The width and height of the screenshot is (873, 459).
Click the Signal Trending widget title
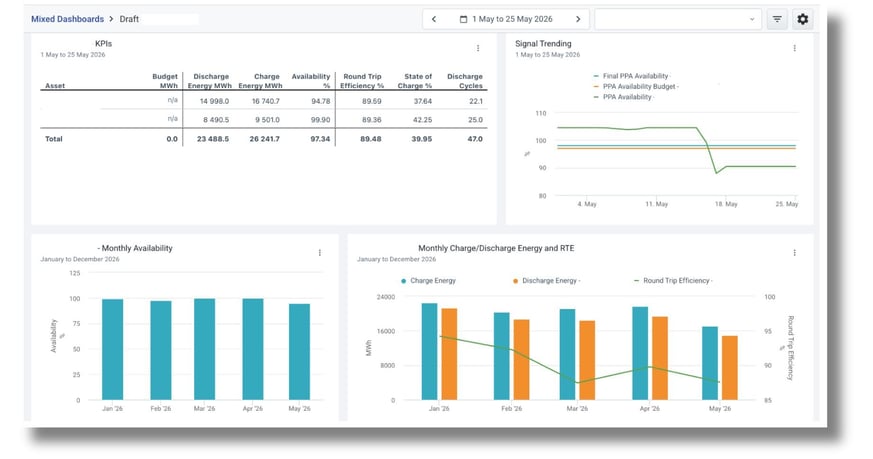pyautogui.click(x=543, y=43)
